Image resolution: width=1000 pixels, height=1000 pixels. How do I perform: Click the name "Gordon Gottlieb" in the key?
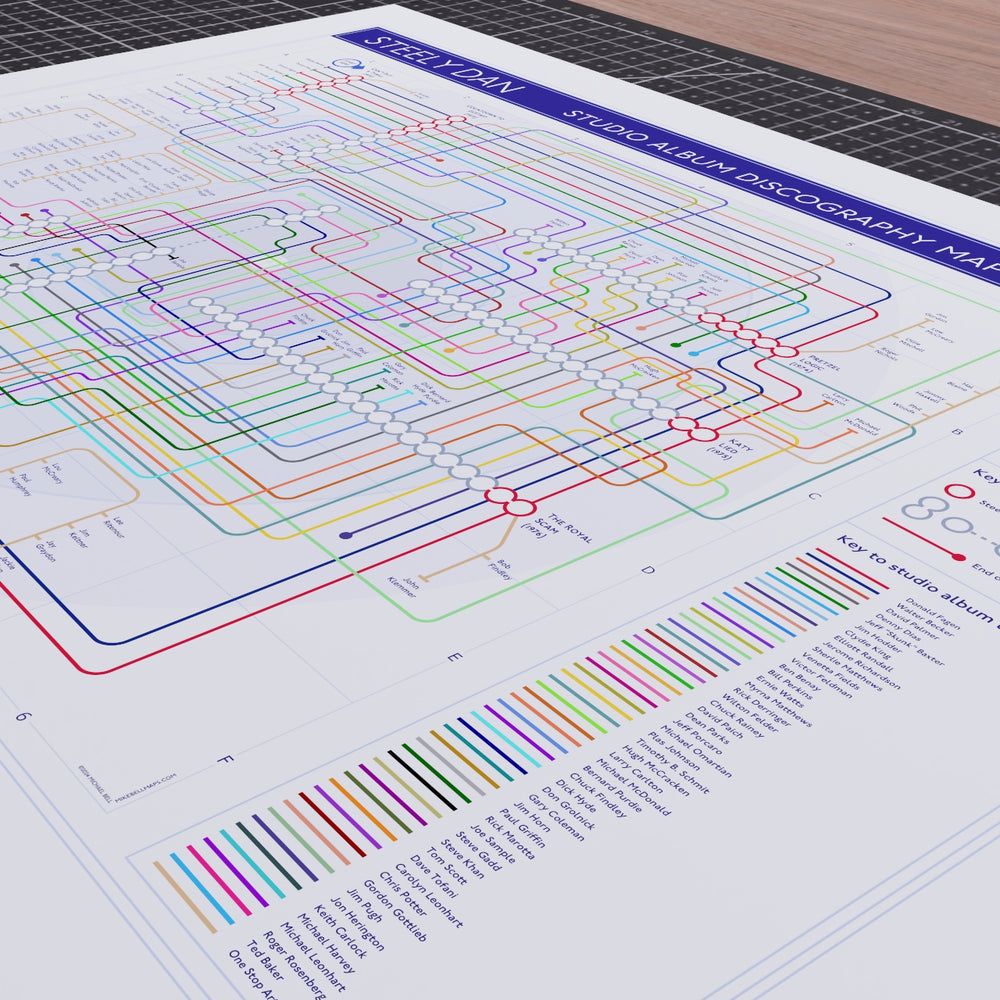click(x=395, y=910)
